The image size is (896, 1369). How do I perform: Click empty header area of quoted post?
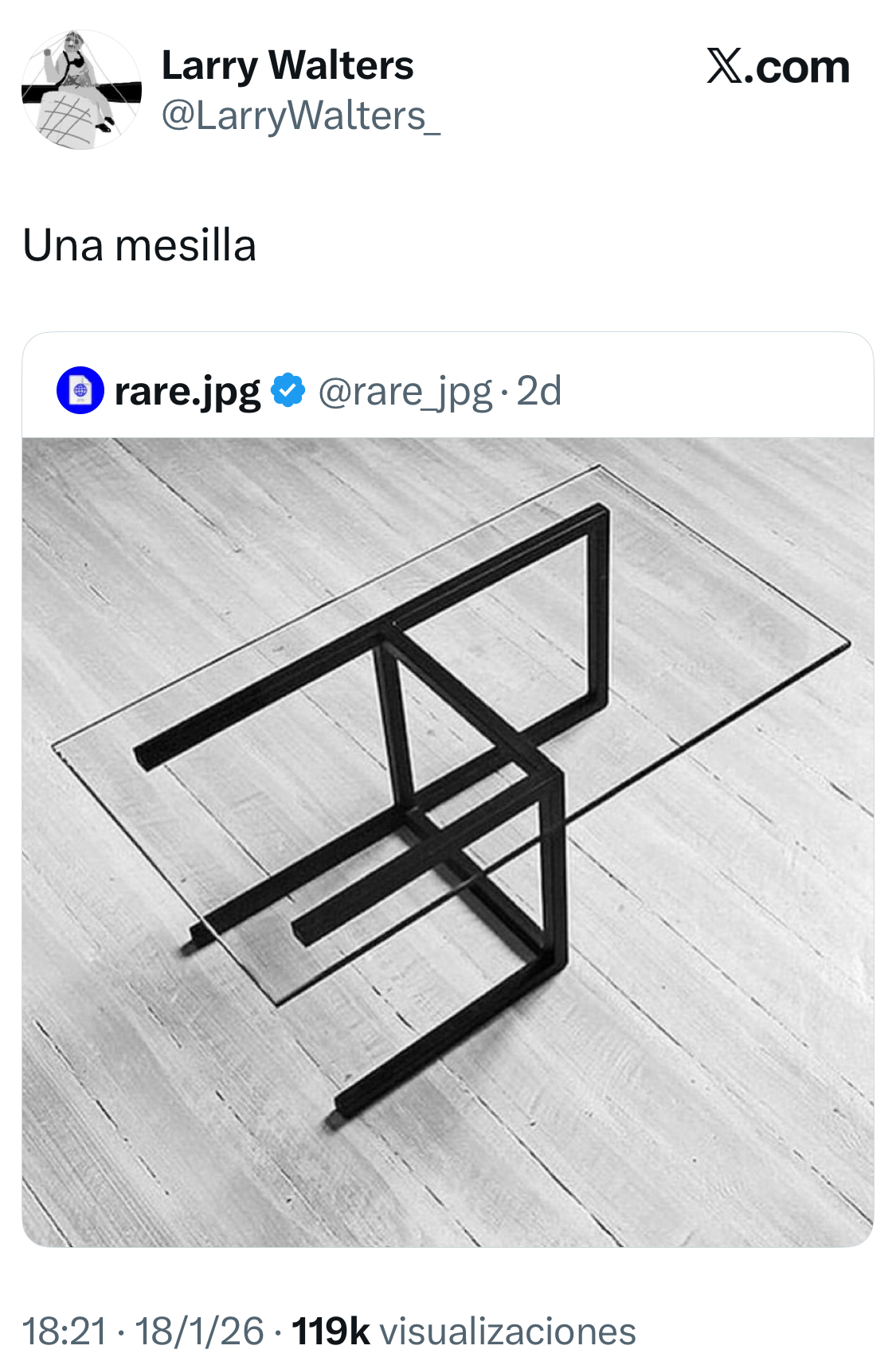(x=717, y=389)
